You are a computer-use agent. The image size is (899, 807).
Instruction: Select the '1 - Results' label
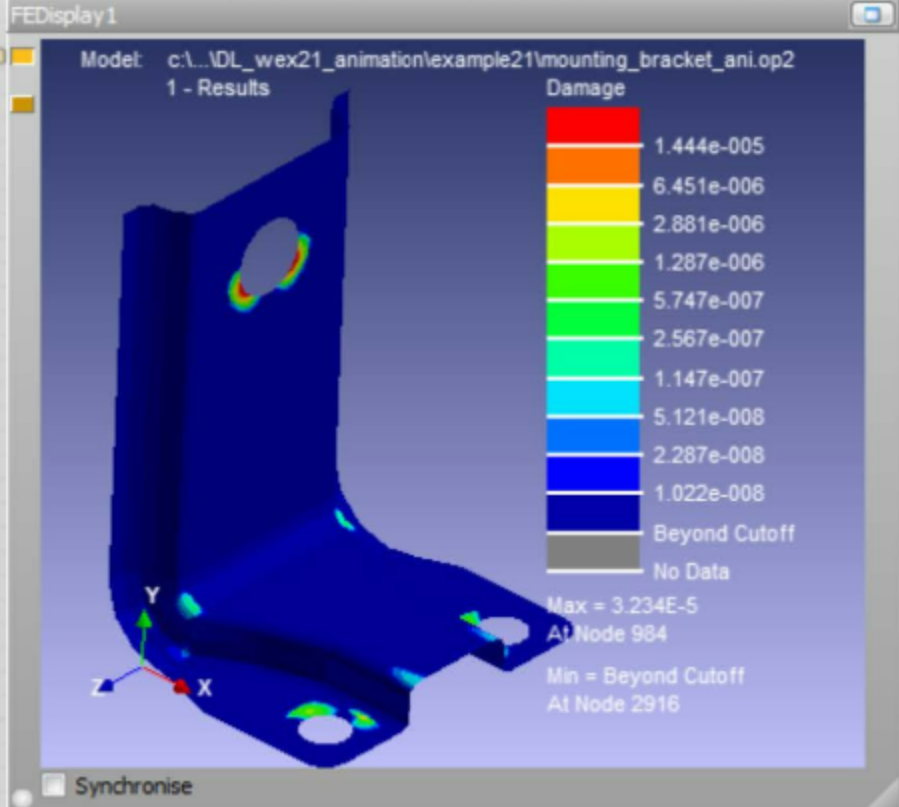tap(217, 88)
